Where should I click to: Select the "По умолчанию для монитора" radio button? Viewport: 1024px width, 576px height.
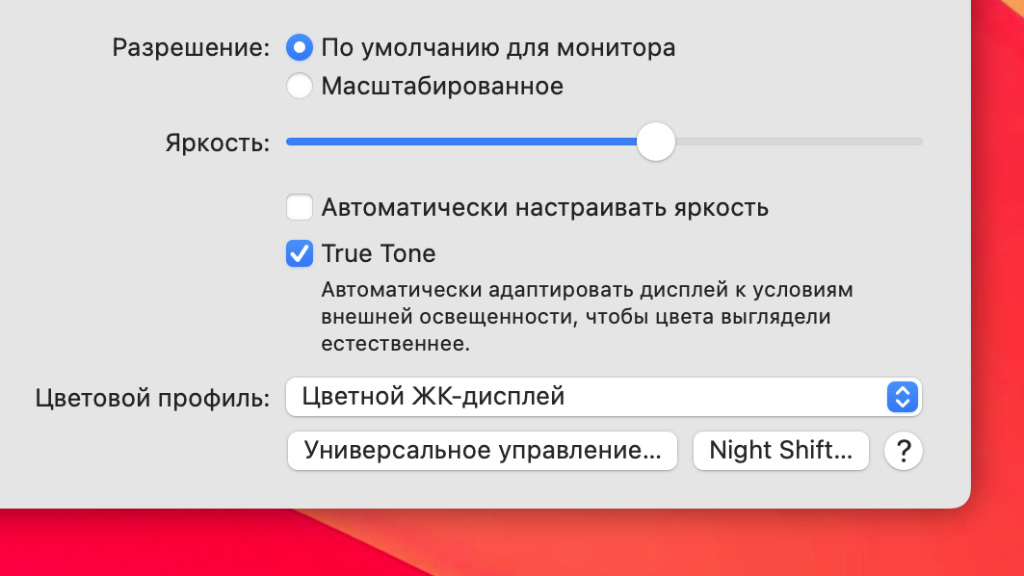299,47
